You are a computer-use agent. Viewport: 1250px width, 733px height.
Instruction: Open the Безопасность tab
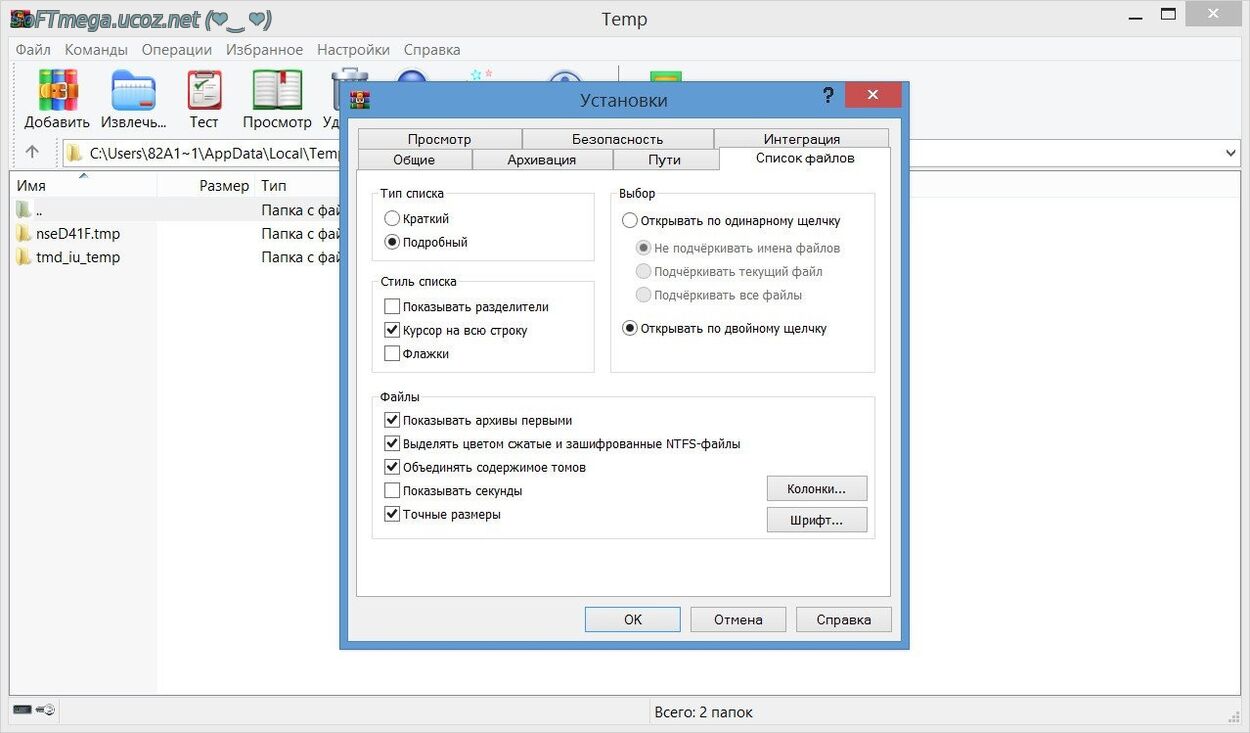[617, 139]
